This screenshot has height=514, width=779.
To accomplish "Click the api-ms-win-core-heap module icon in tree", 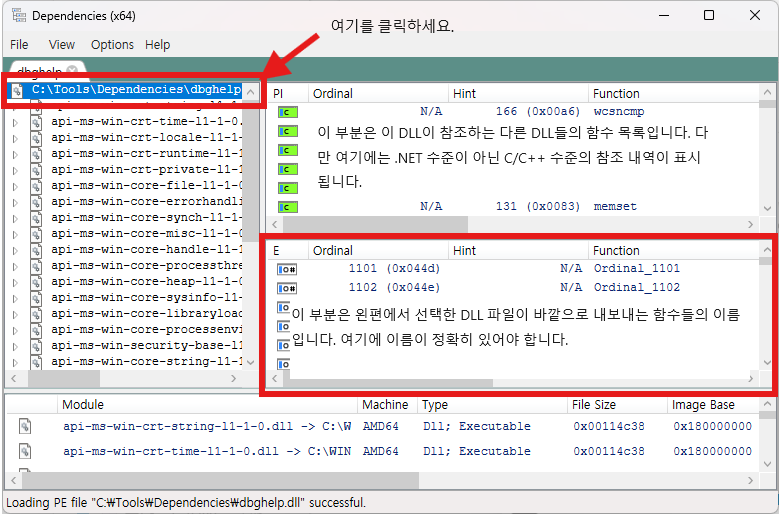I will coord(36,282).
